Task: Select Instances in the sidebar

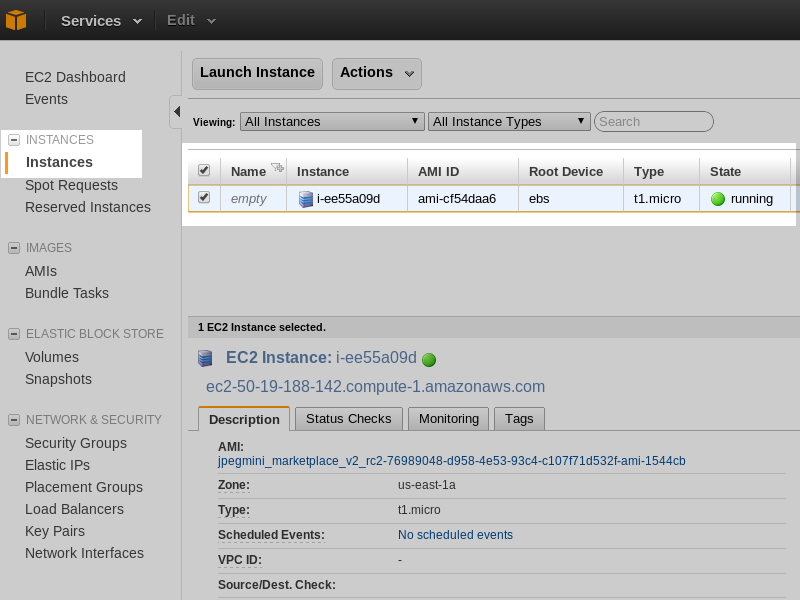Action: point(59,162)
